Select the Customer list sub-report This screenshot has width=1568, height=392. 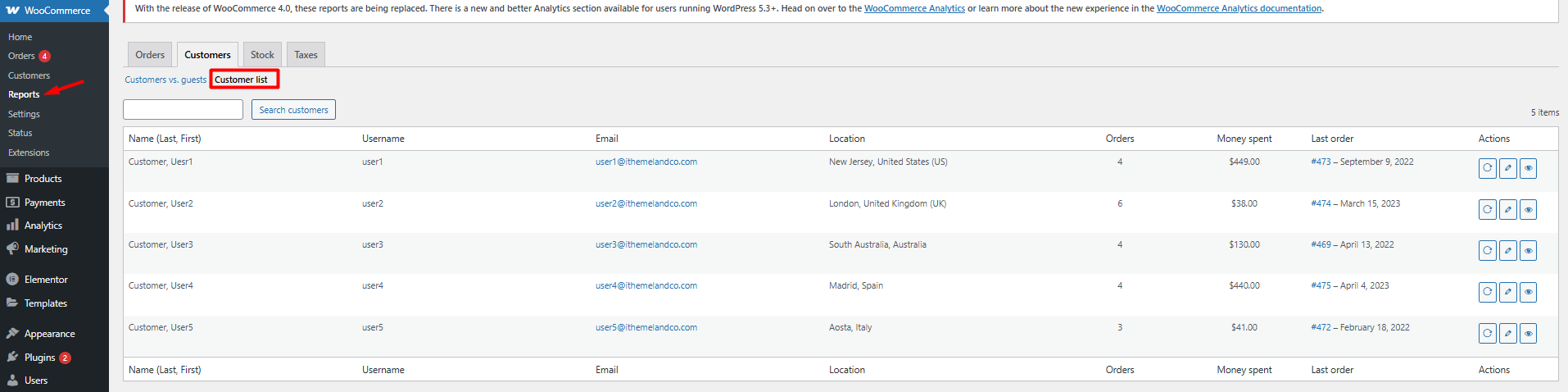pyautogui.click(x=241, y=80)
